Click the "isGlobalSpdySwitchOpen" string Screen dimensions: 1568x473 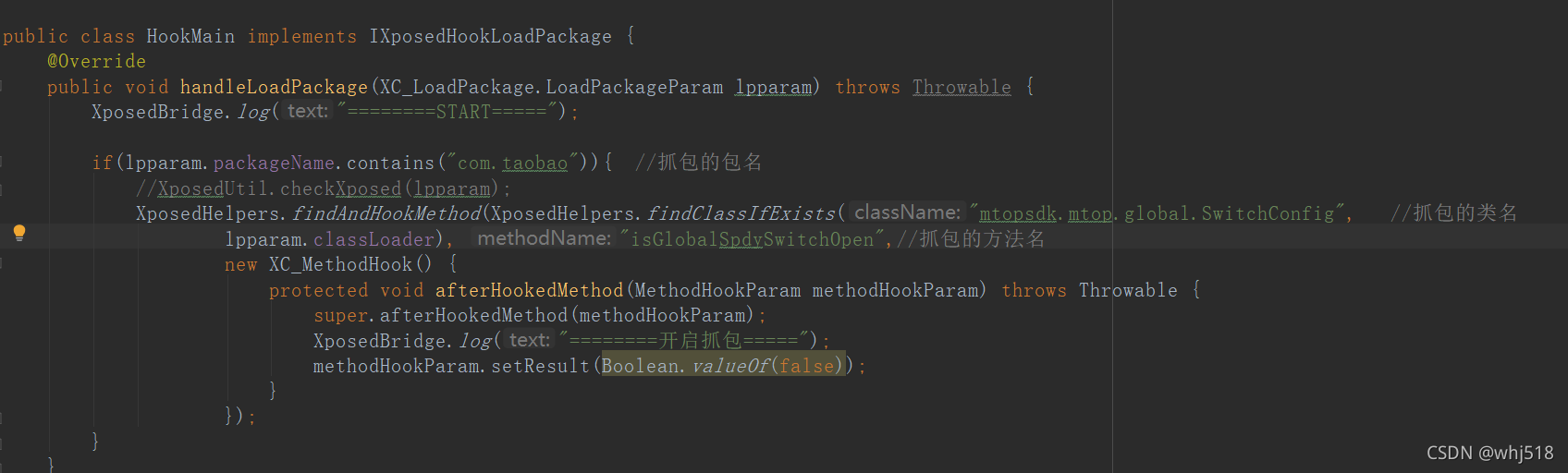752,239
